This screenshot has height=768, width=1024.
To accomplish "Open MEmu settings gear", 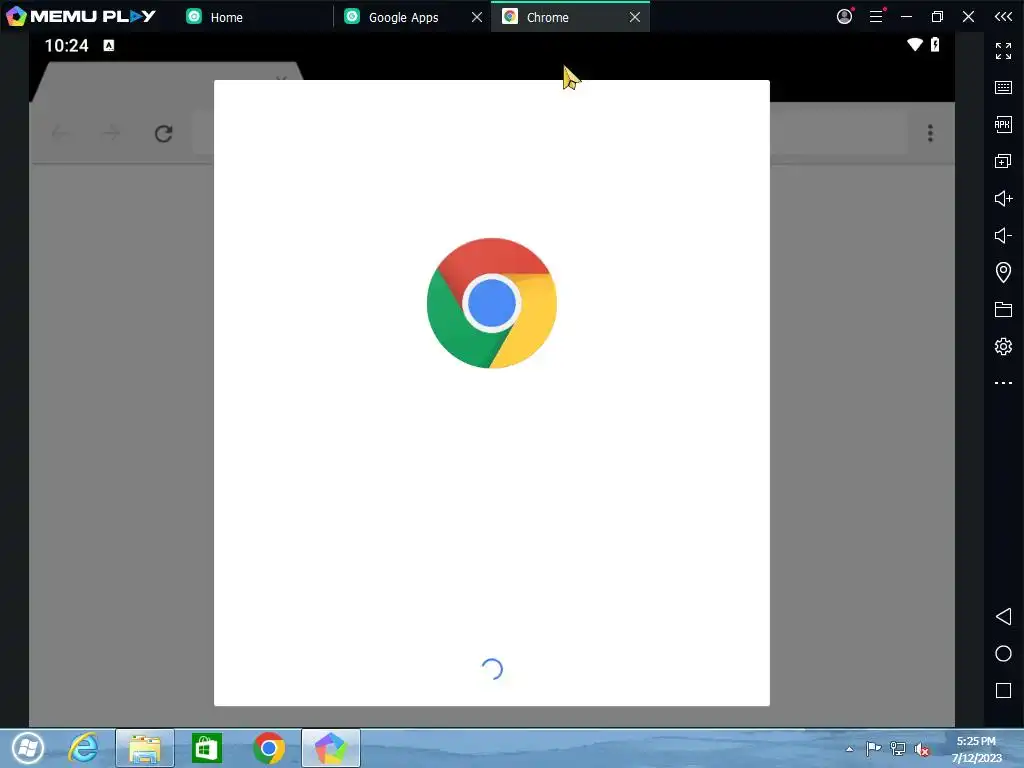I will 1003,346.
